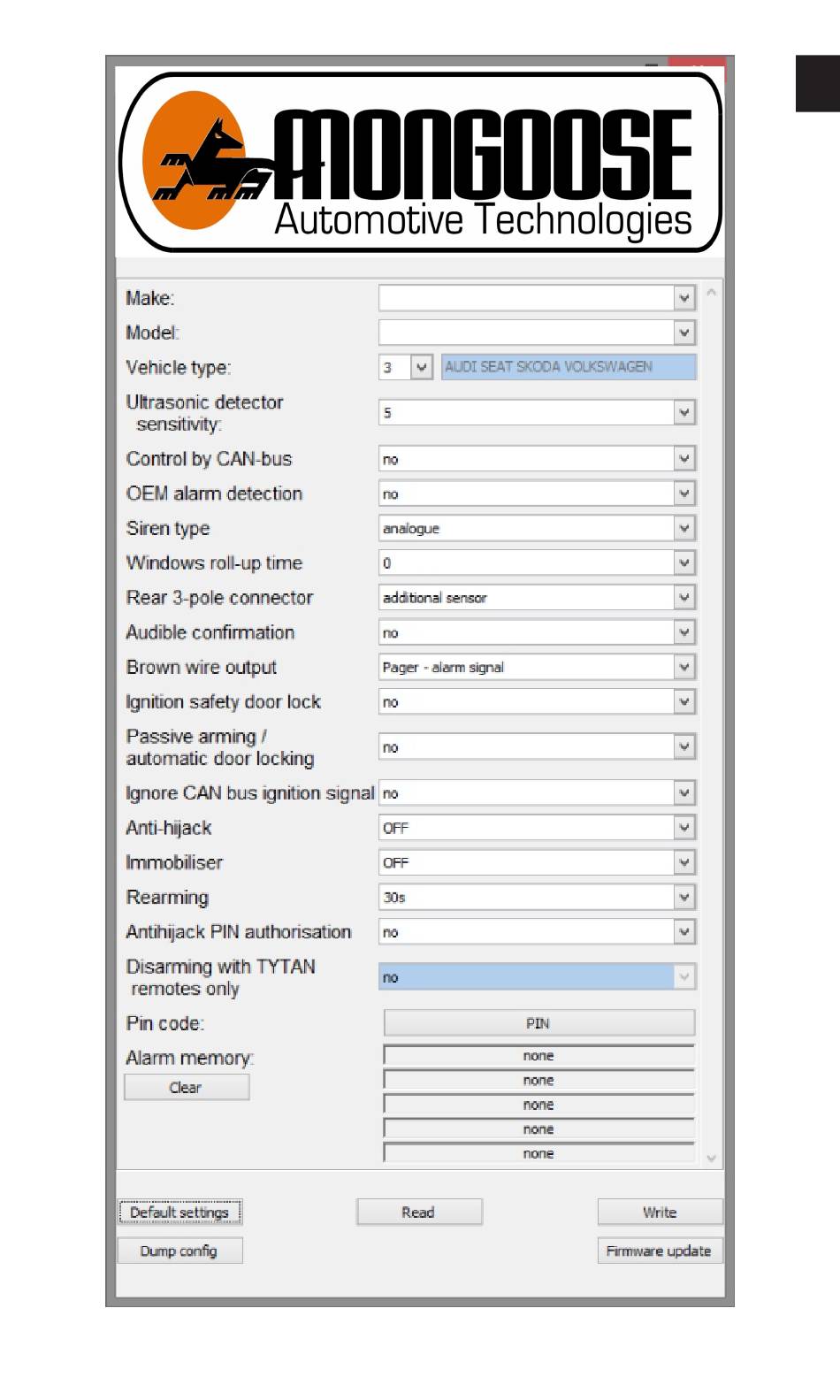Viewport: 840px width, 1400px height.
Task: Clear the alarm memory
Action: [187, 1088]
